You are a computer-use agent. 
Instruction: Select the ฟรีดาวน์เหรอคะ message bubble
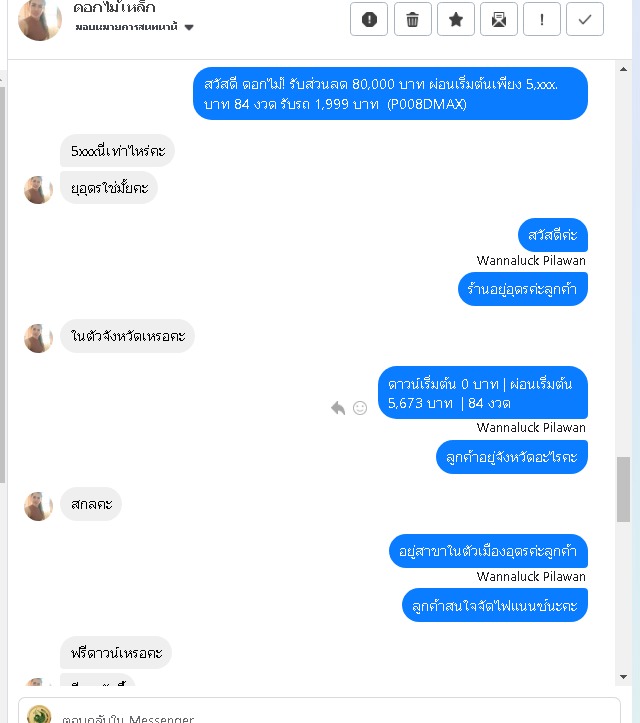tap(116, 653)
